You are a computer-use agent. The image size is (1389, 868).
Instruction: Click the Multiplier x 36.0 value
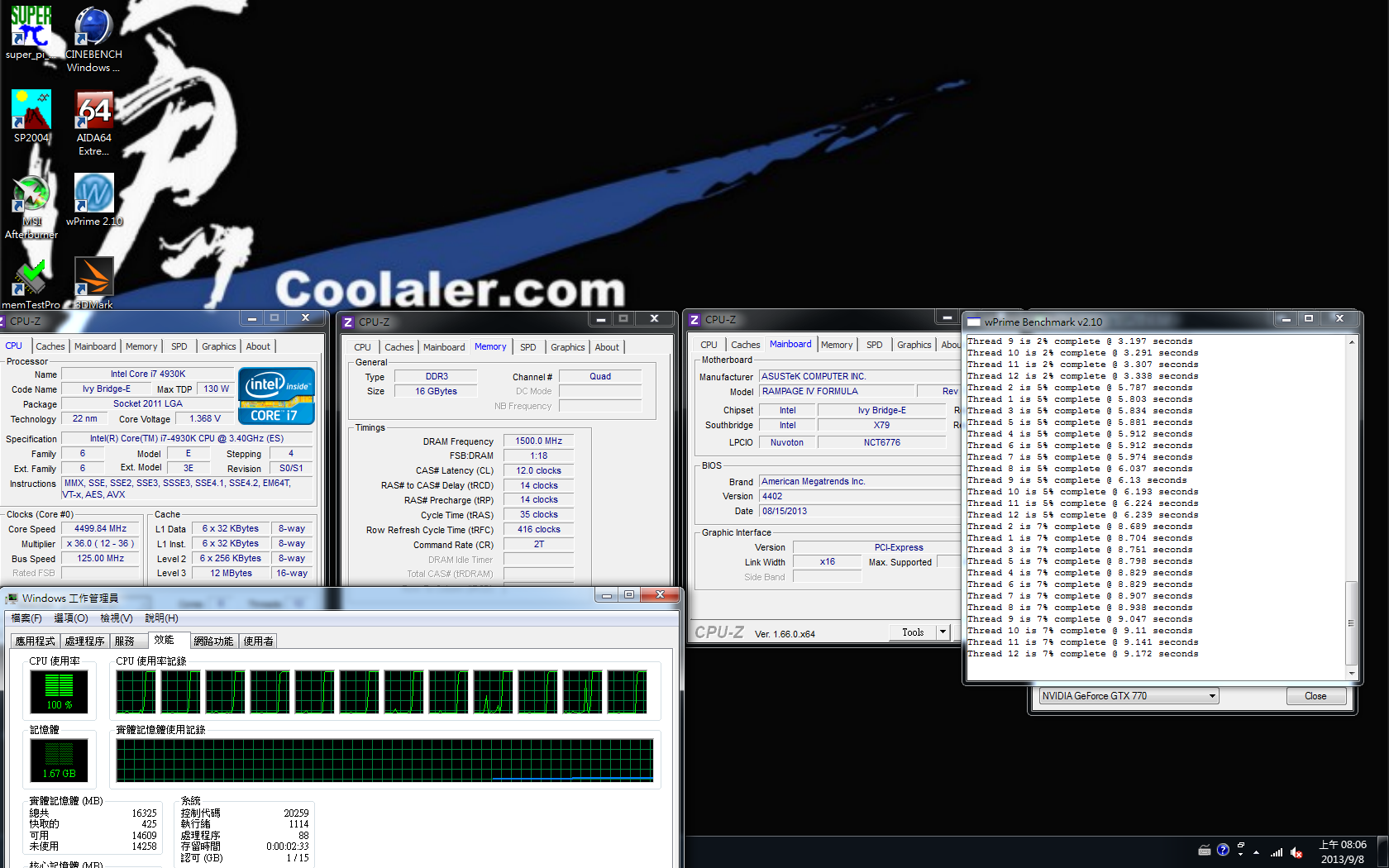[101, 544]
